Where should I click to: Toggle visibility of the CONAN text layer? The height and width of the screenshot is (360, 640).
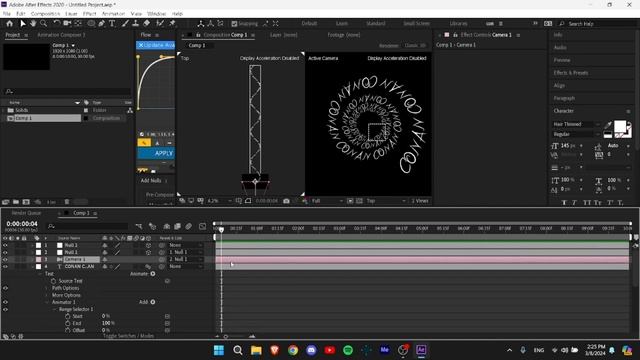coord(5,267)
